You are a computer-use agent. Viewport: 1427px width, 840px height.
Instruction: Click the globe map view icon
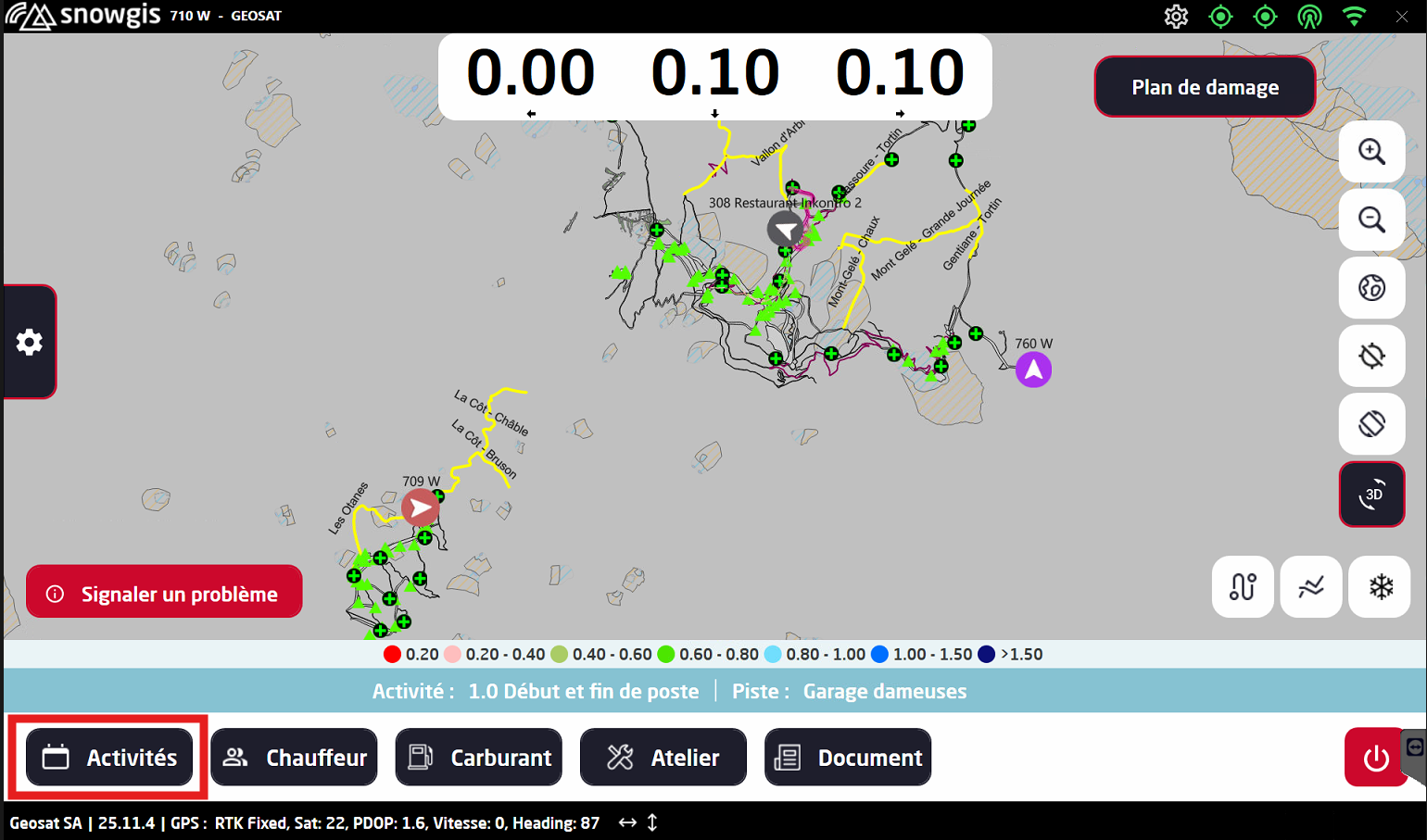(x=1371, y=288)
